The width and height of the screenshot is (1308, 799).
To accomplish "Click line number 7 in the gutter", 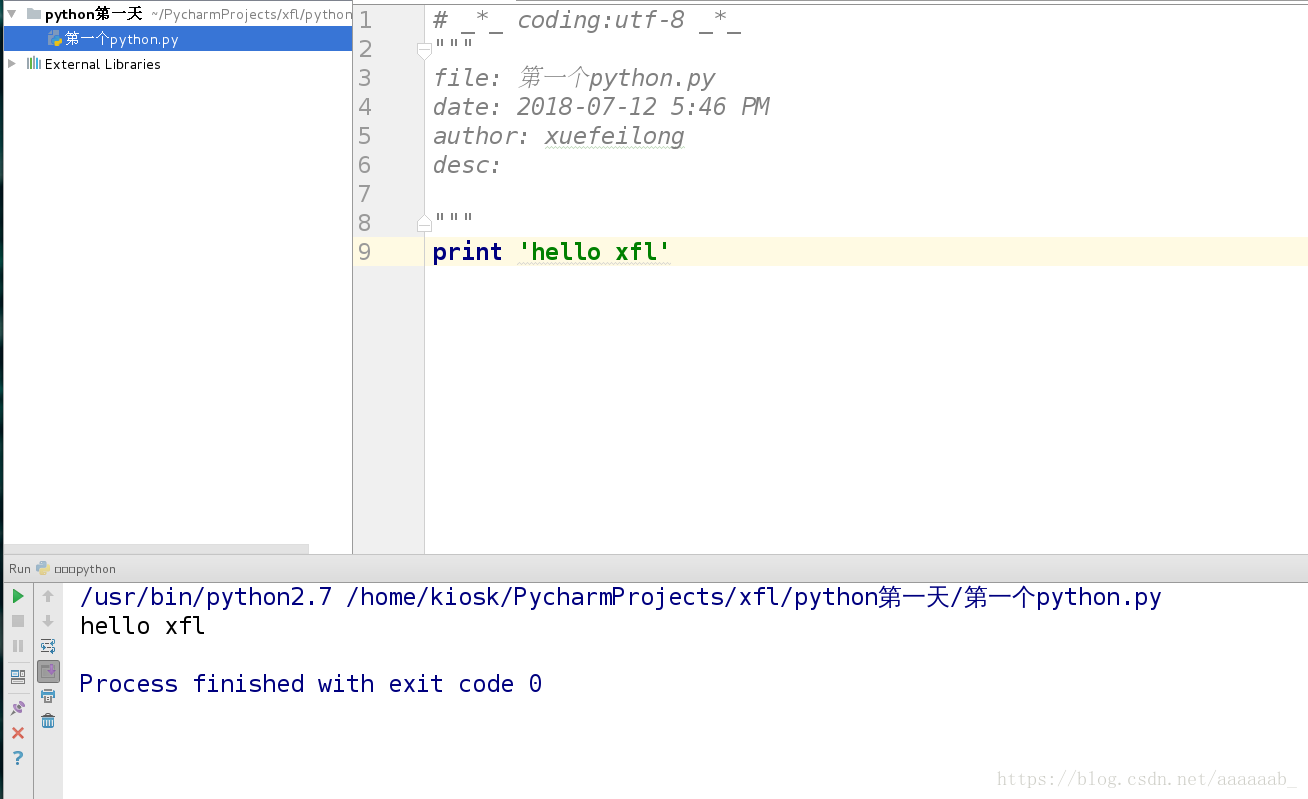I will click(364, 194).
